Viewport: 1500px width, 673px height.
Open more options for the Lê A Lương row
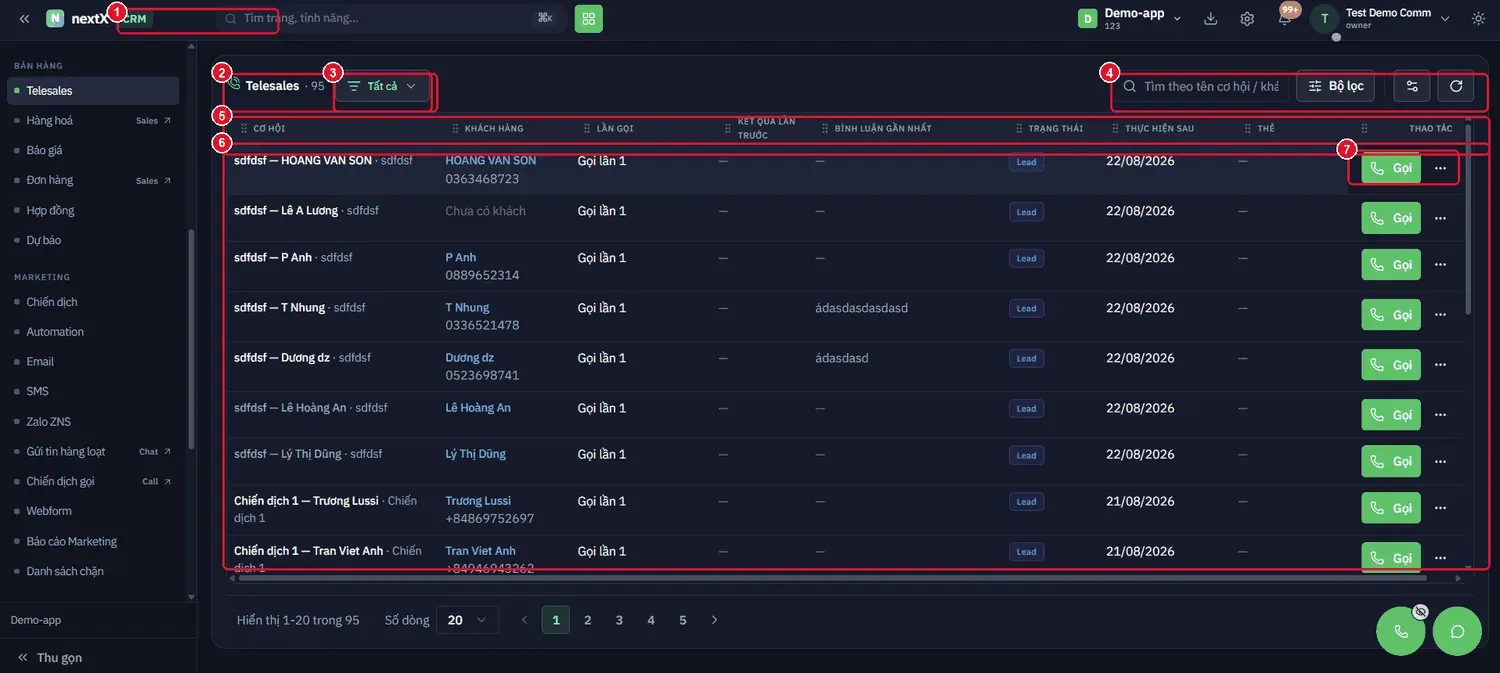tap(1440, 218)
